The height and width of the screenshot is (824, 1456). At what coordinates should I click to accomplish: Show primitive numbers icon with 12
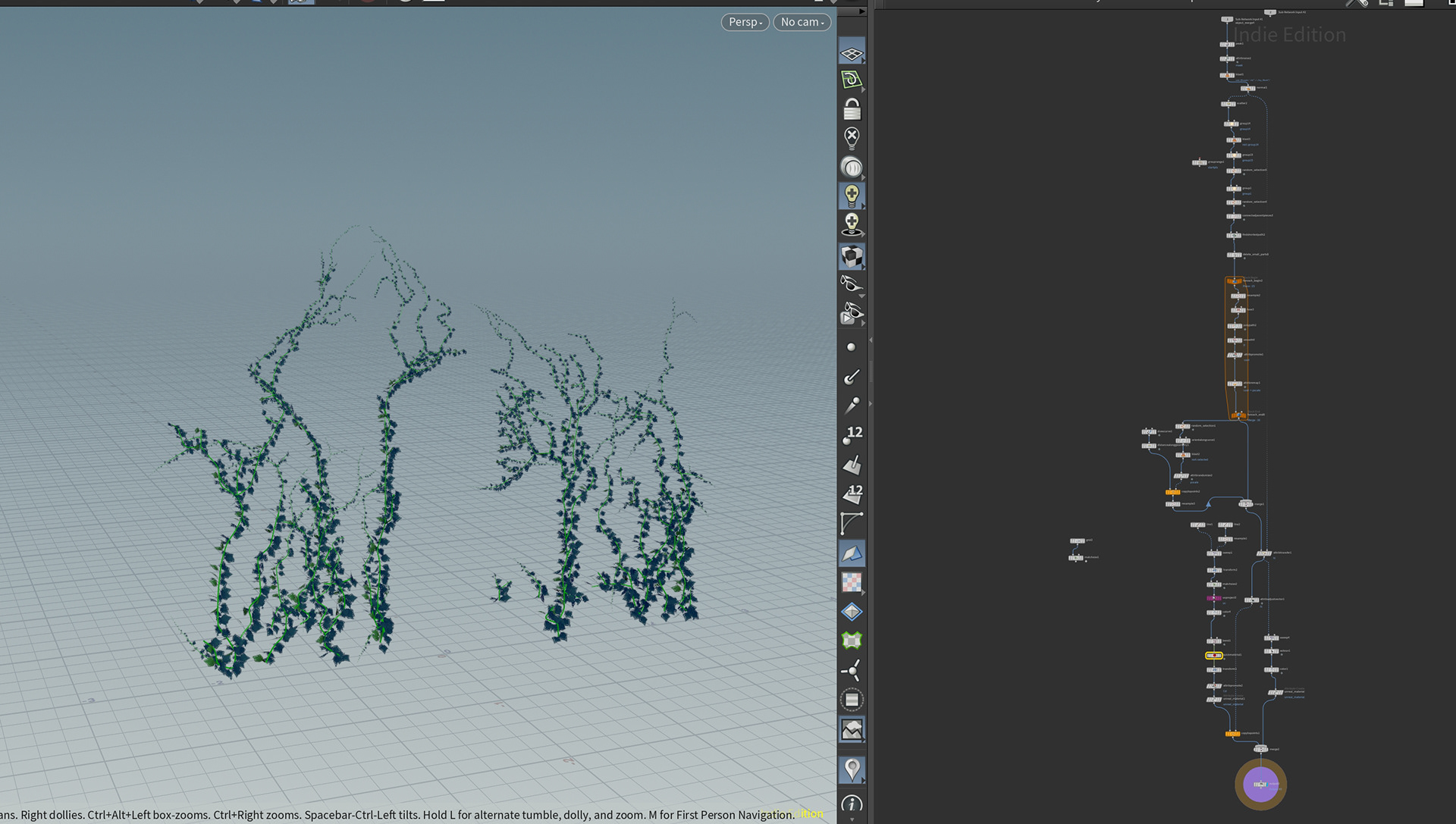click(x=852, y=493)
